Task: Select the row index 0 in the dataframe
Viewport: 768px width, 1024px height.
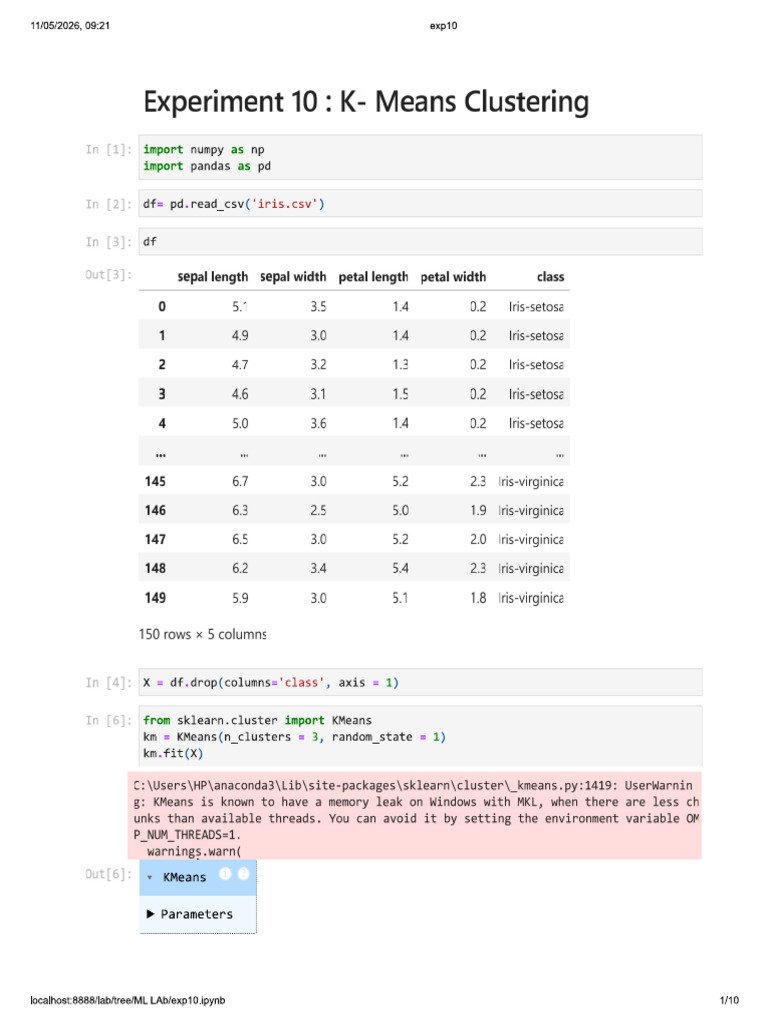Action: point(162,306)
